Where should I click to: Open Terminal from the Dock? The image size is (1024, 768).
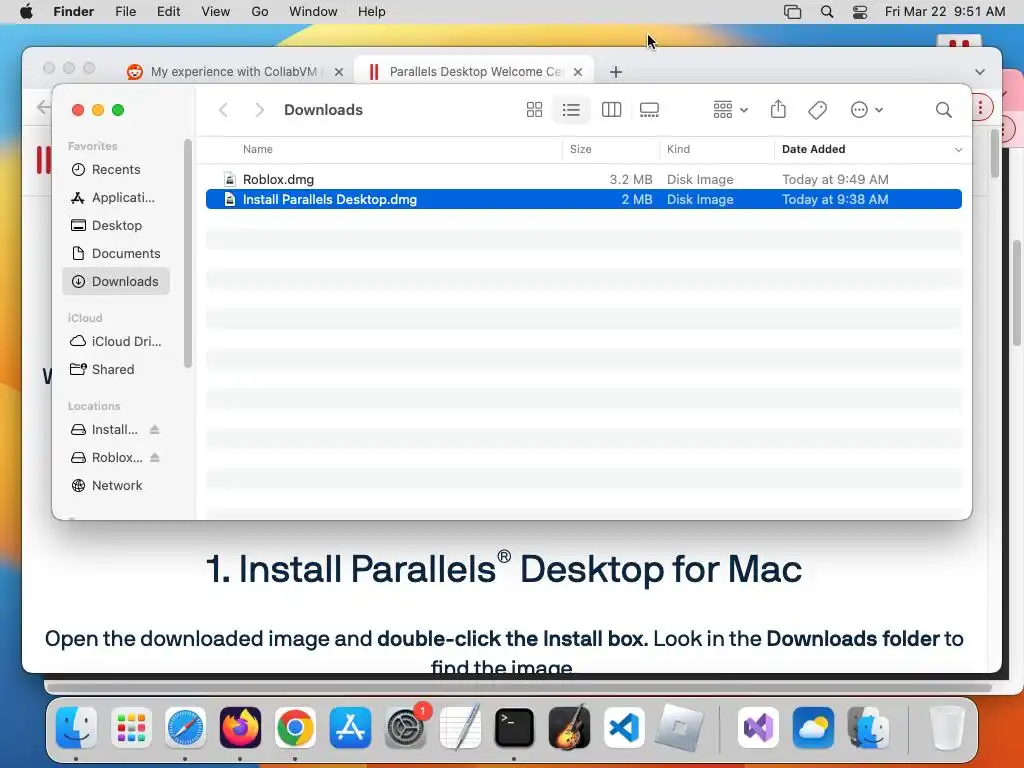[x=515, y=728]
